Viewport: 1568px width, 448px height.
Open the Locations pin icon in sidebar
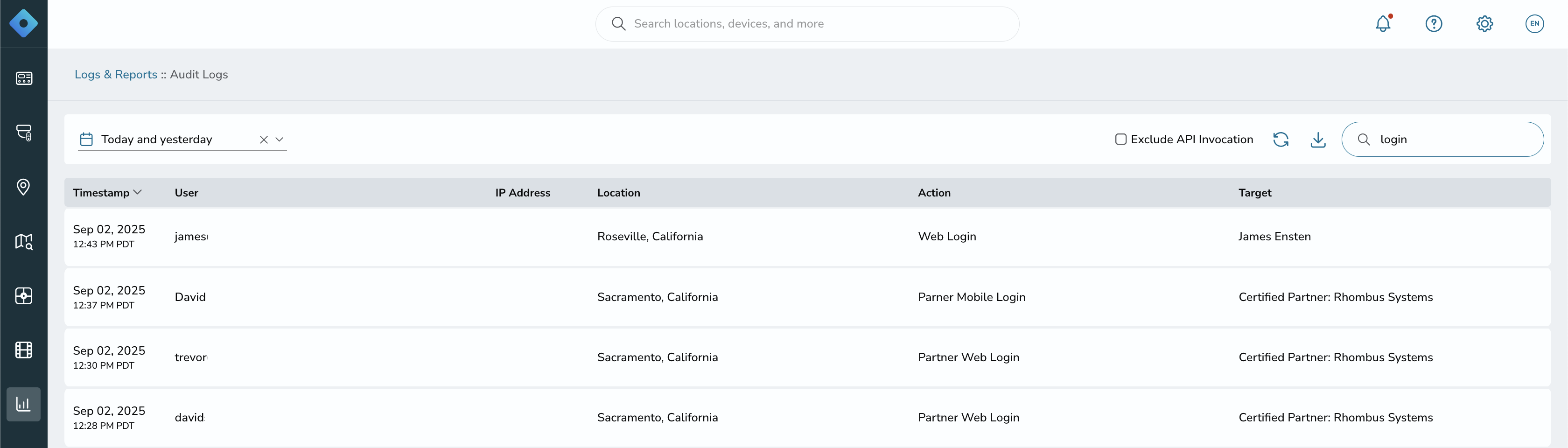pos(24,186)
